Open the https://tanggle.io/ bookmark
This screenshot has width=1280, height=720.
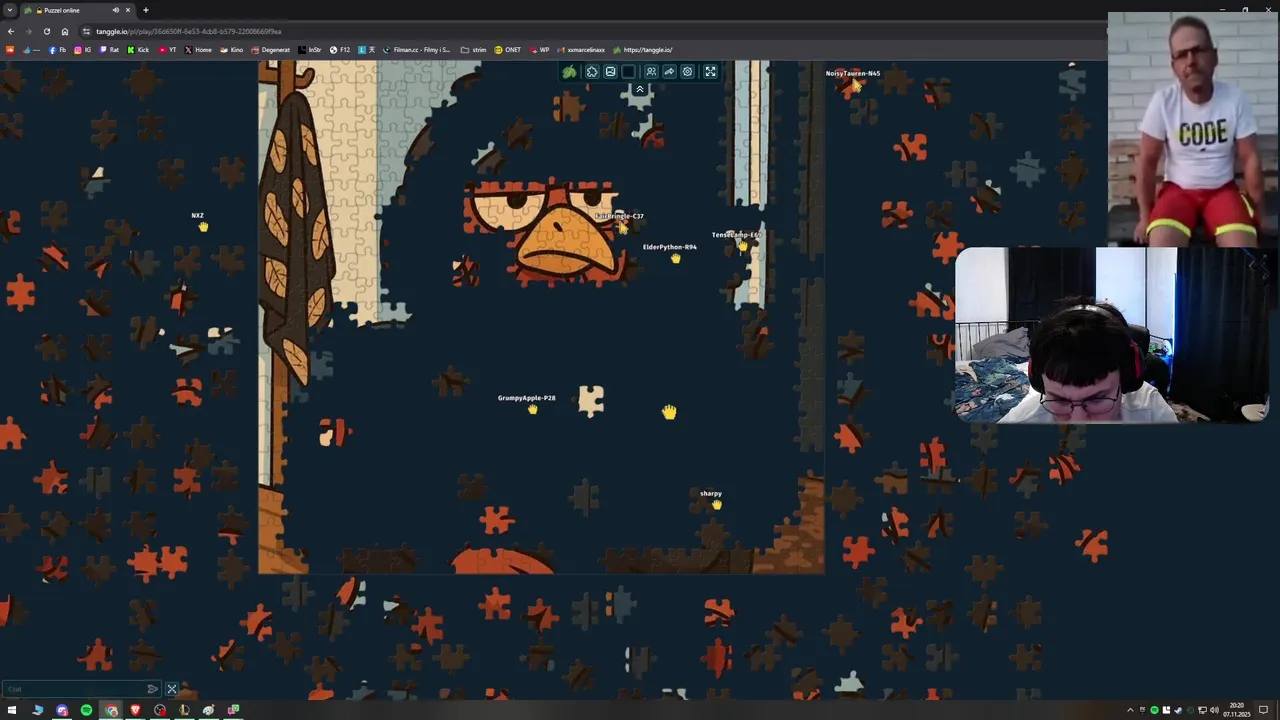click(643, 50)
